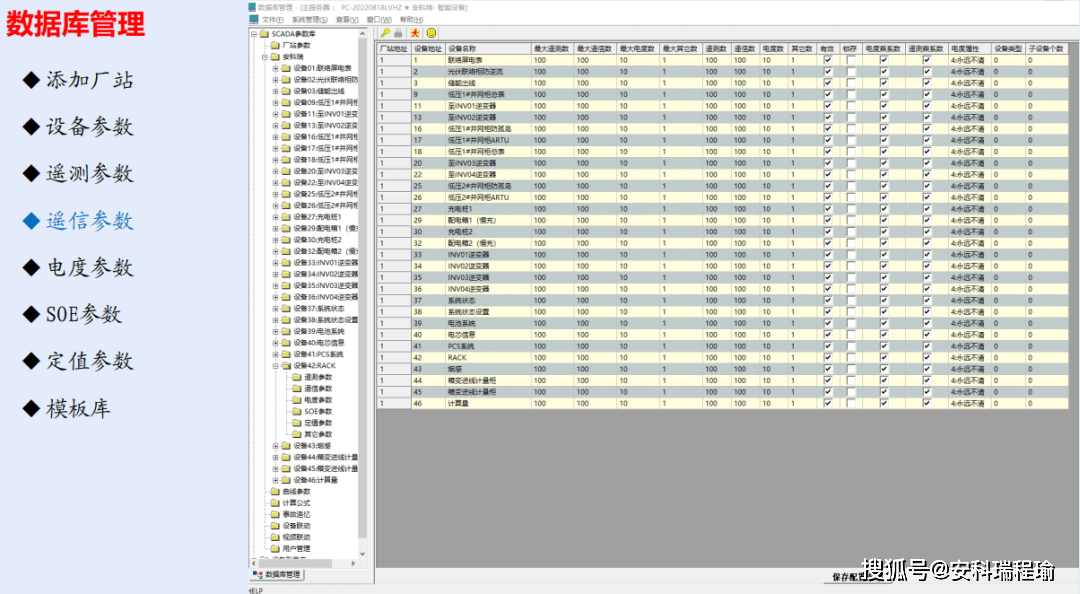The width and height of the screenshot is (1080, 594).
Task: Expand the 设备03:储能出线 node
Action: pyautogui.click(x=276, y=91)
